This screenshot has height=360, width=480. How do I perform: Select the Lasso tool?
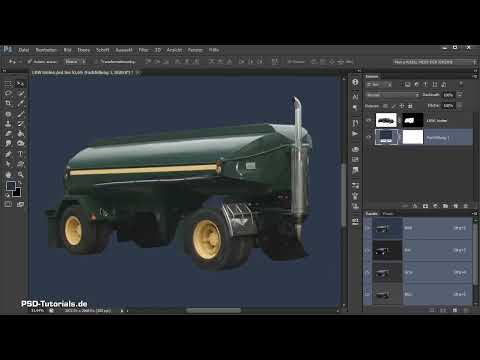(8, 94)
